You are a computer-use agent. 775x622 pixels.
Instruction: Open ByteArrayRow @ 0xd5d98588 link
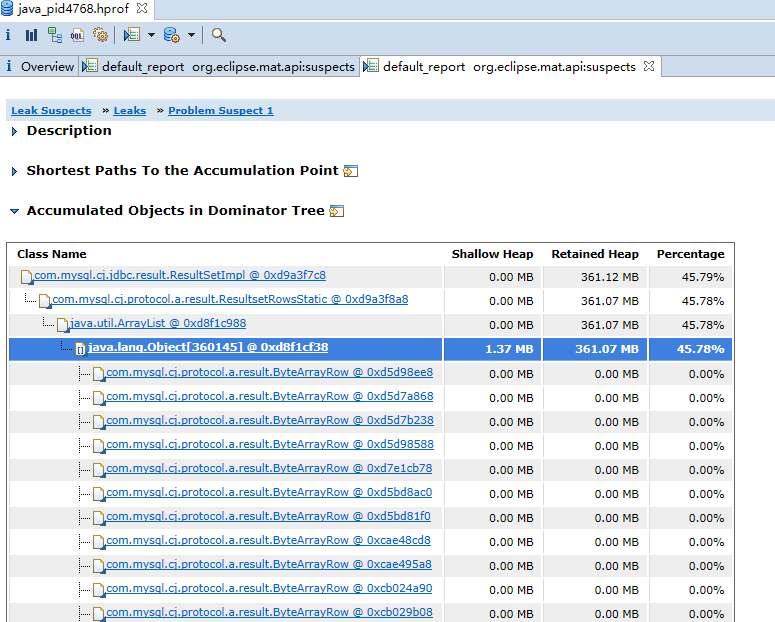[270, 444]
